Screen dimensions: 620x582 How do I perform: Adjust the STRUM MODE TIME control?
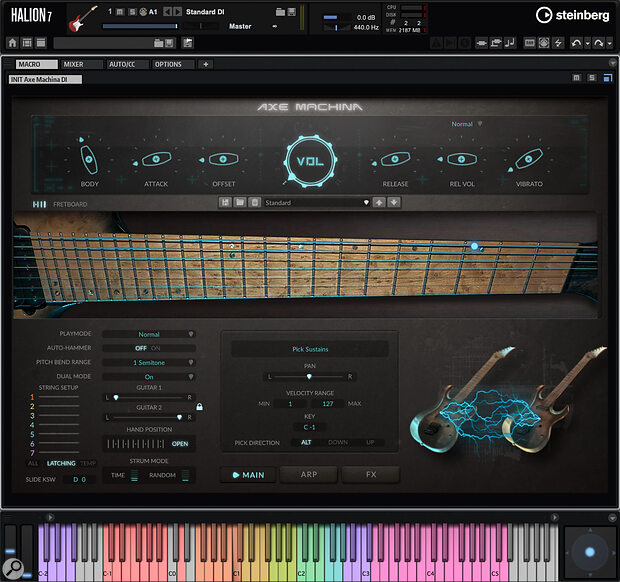[x=134, y=475]
